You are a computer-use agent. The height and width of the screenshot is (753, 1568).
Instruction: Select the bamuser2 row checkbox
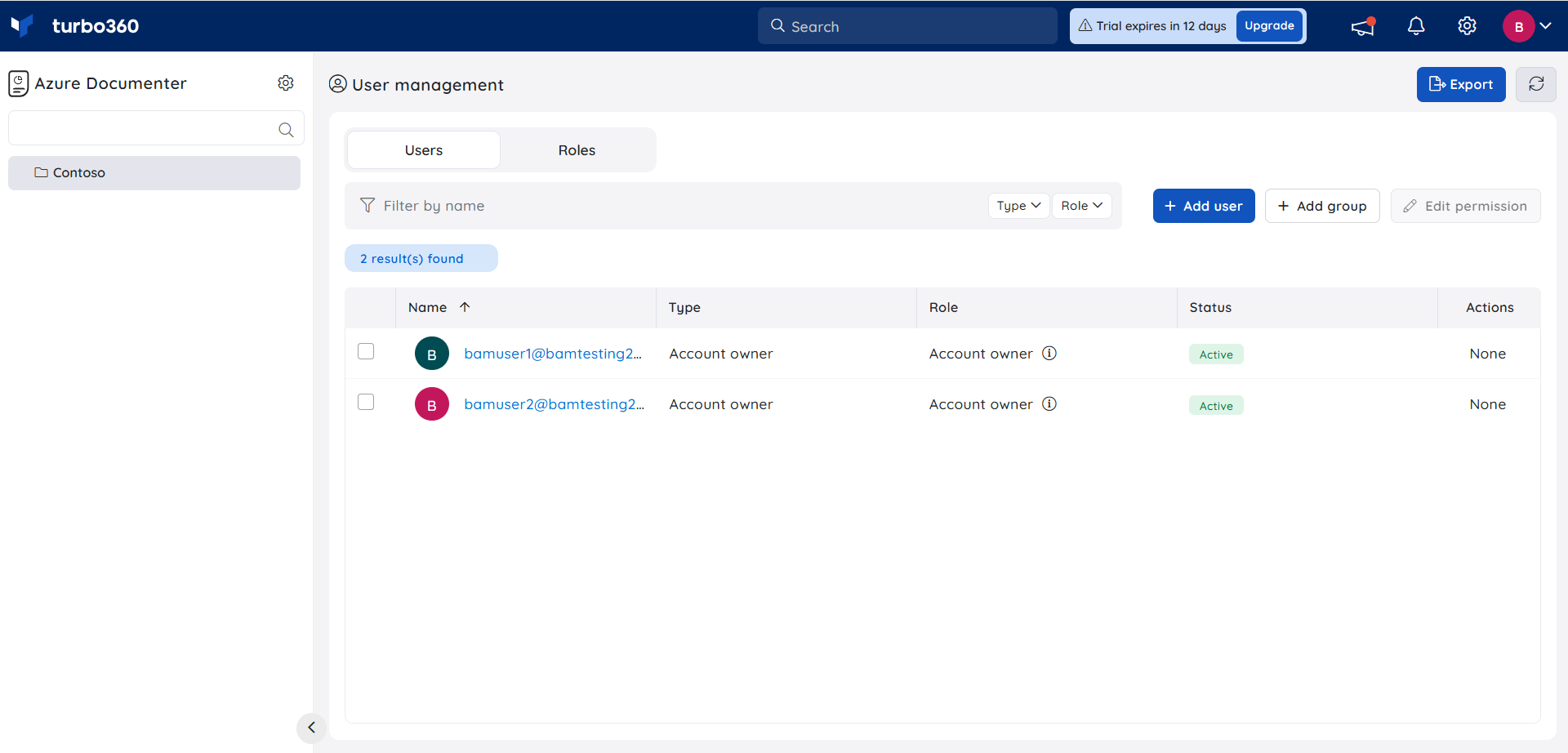[366, 402]
